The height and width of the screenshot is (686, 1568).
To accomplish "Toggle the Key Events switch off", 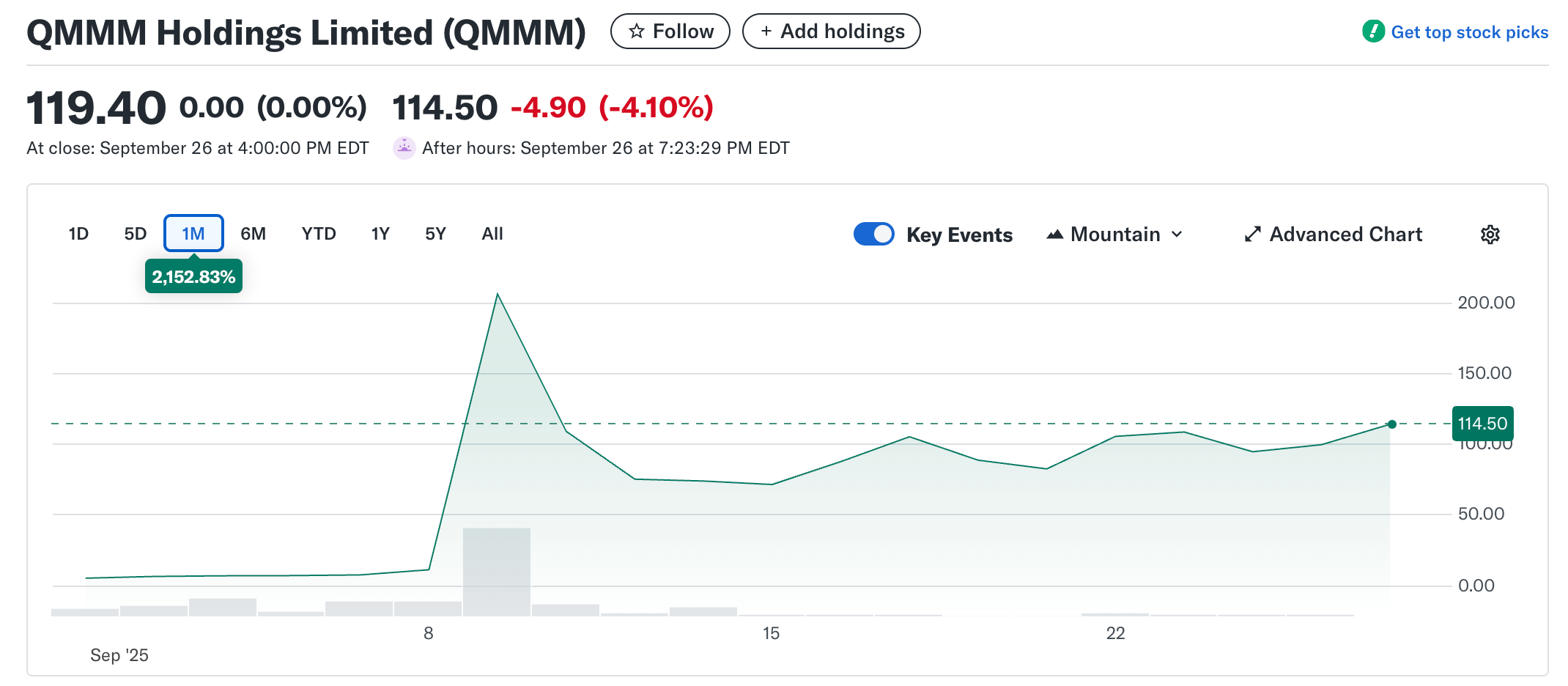I will [873, 235].
